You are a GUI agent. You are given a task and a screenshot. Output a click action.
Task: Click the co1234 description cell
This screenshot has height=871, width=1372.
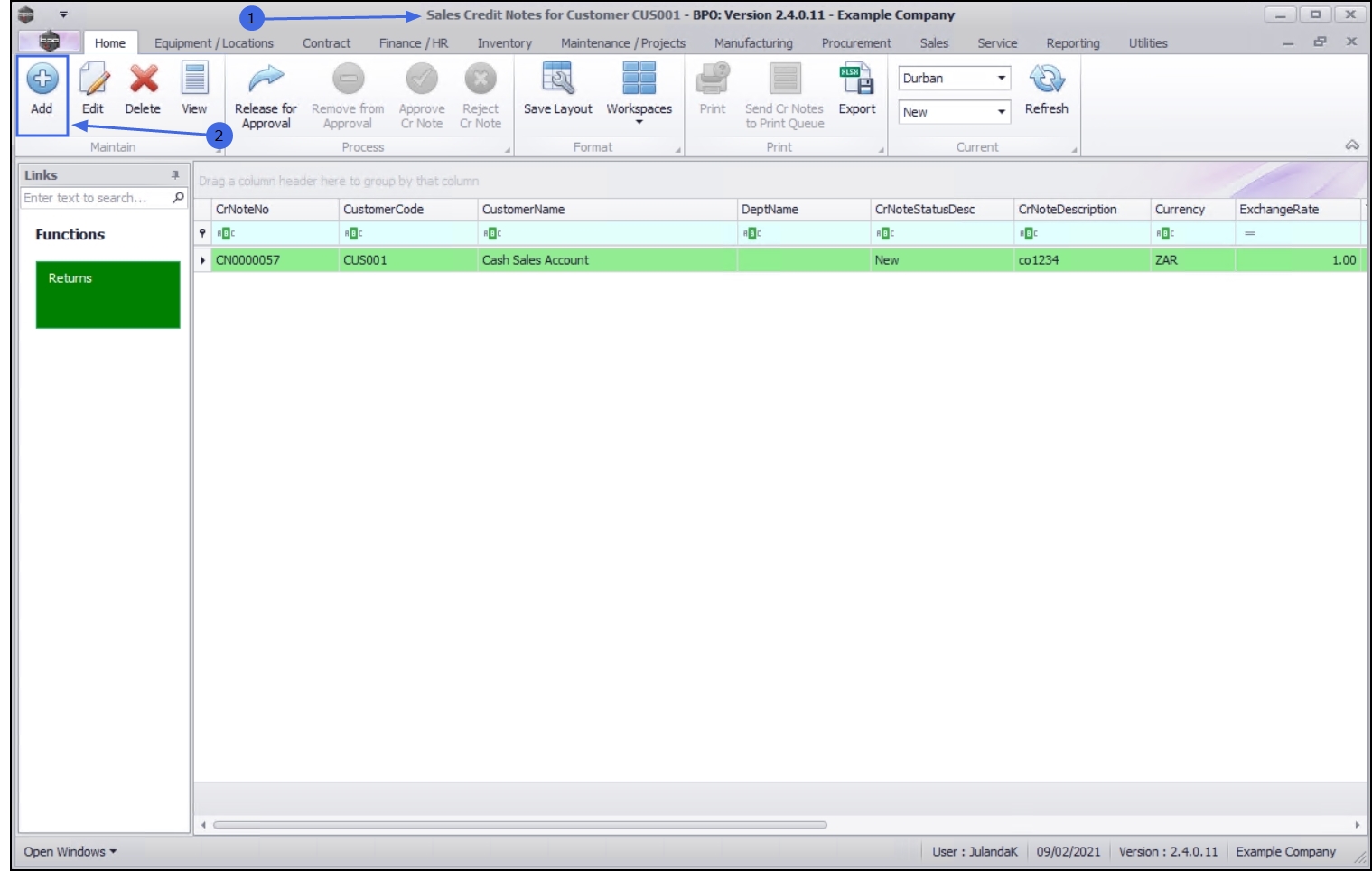(1082, 259)
